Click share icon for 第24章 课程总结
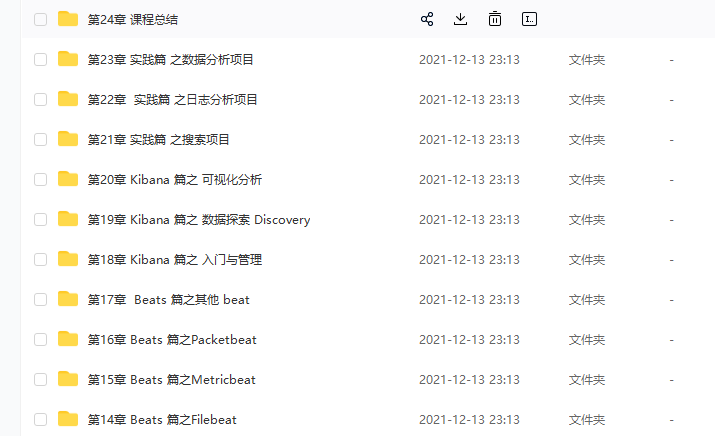715x436 pixels. coord(427,19)
